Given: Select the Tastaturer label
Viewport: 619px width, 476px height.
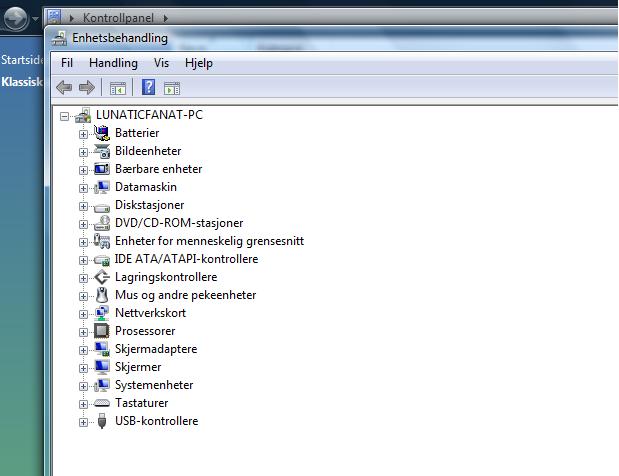Looking at the screenshot, I should [141, 403].
